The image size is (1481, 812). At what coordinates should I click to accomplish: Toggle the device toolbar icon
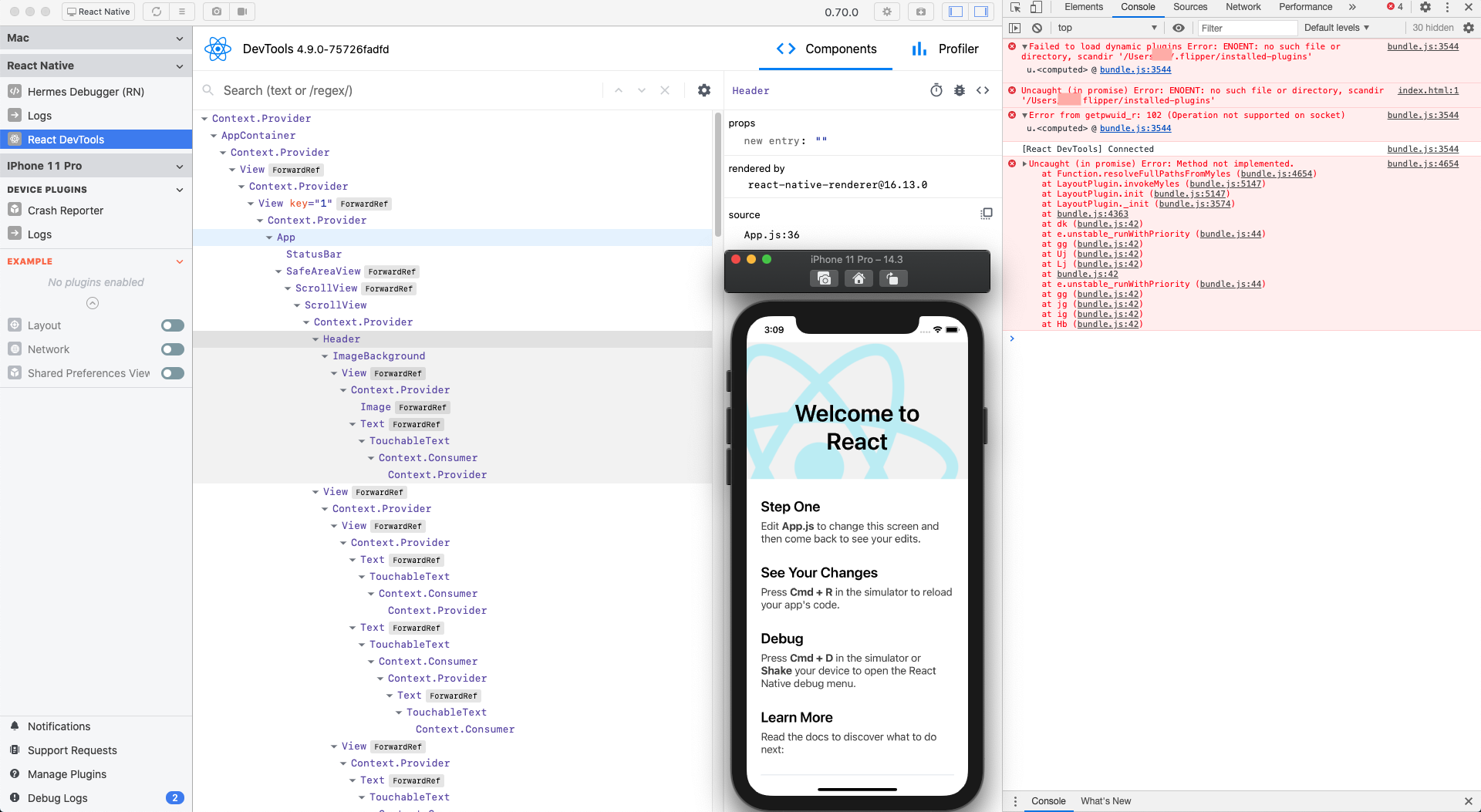pos(1036,7)
